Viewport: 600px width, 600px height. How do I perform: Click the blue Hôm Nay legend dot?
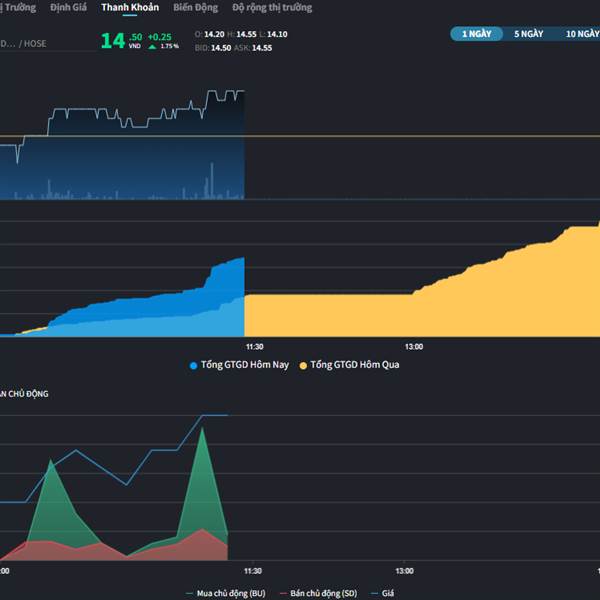[194, 366]
